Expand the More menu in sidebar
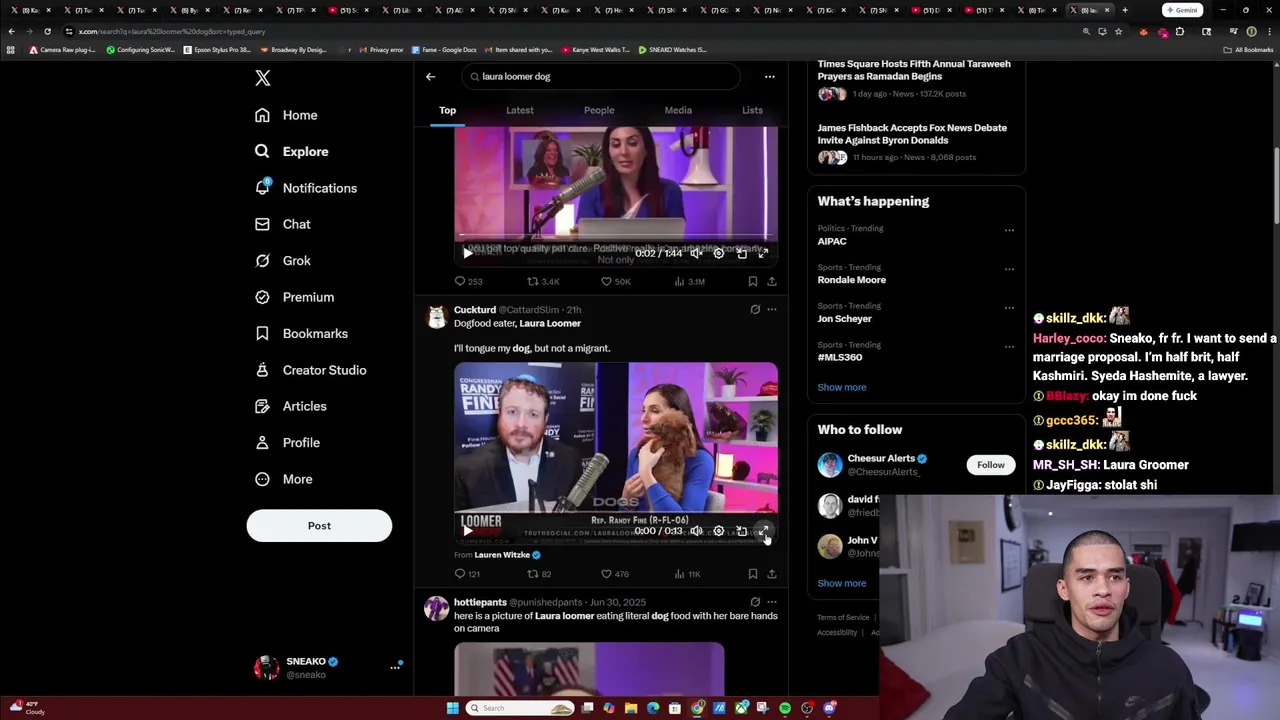Viewport: 1280px width, 720px height. tap(283, 479)
